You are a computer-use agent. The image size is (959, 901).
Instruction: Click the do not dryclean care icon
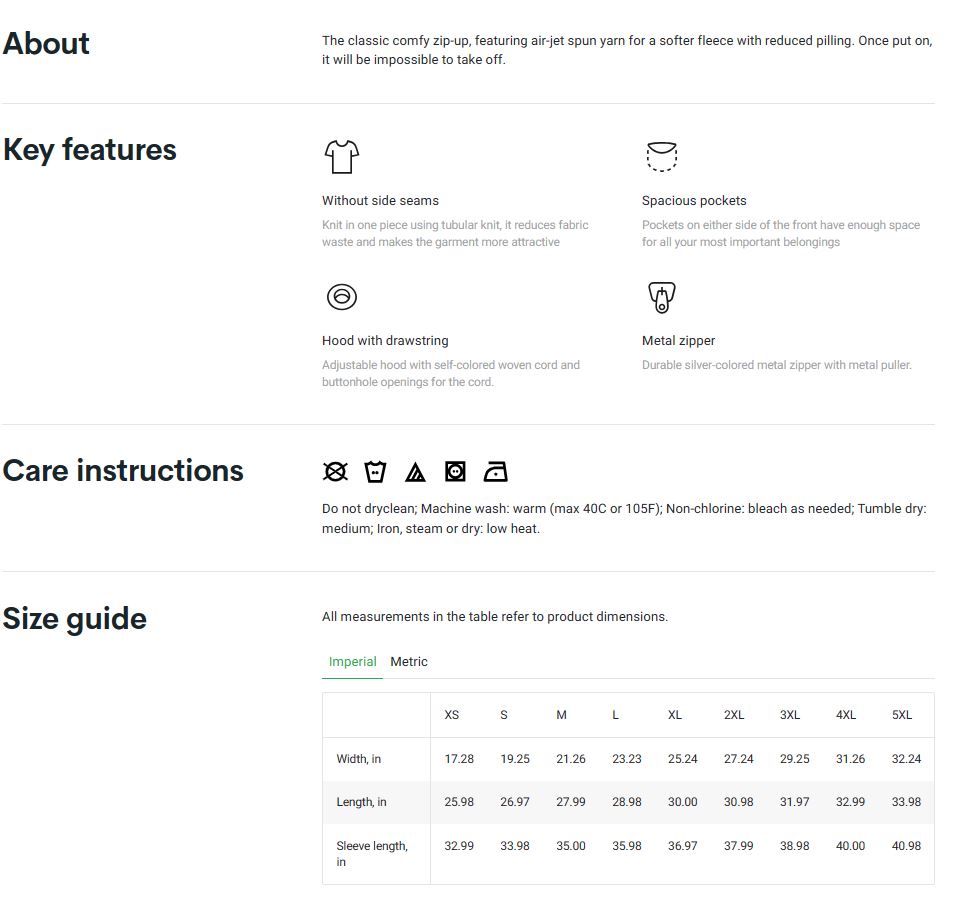(x=336, y=472)
